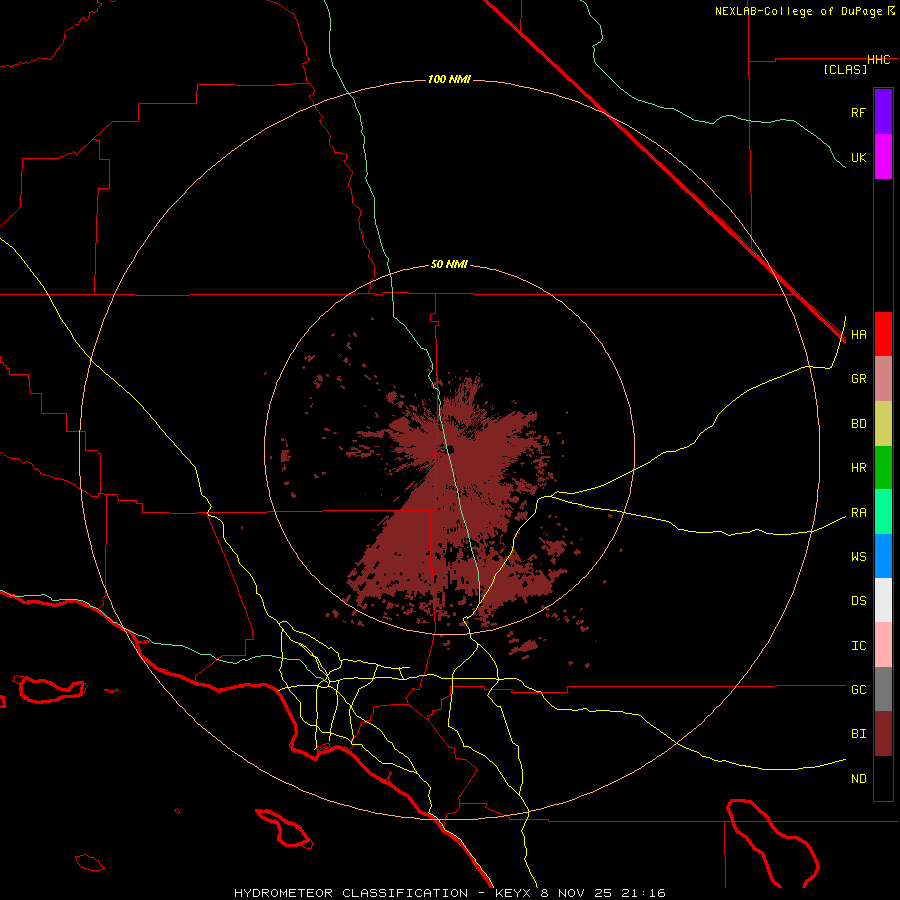Click the UK magenta legend swatch

[883, 157]
